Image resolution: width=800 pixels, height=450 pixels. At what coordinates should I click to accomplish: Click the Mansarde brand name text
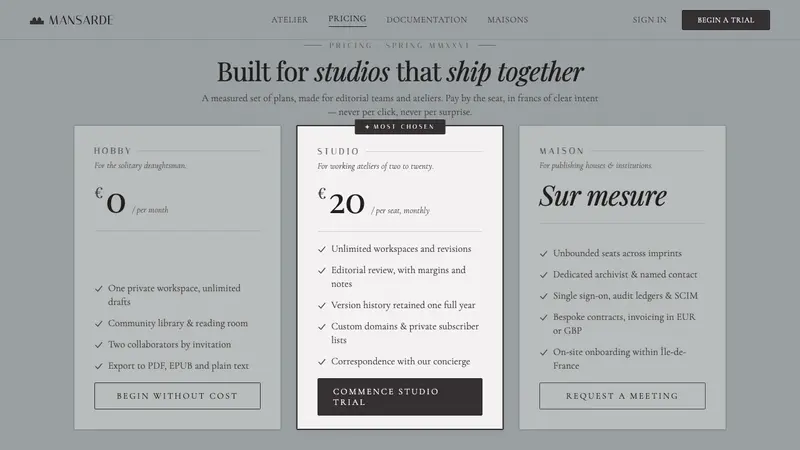pos(81,20)
